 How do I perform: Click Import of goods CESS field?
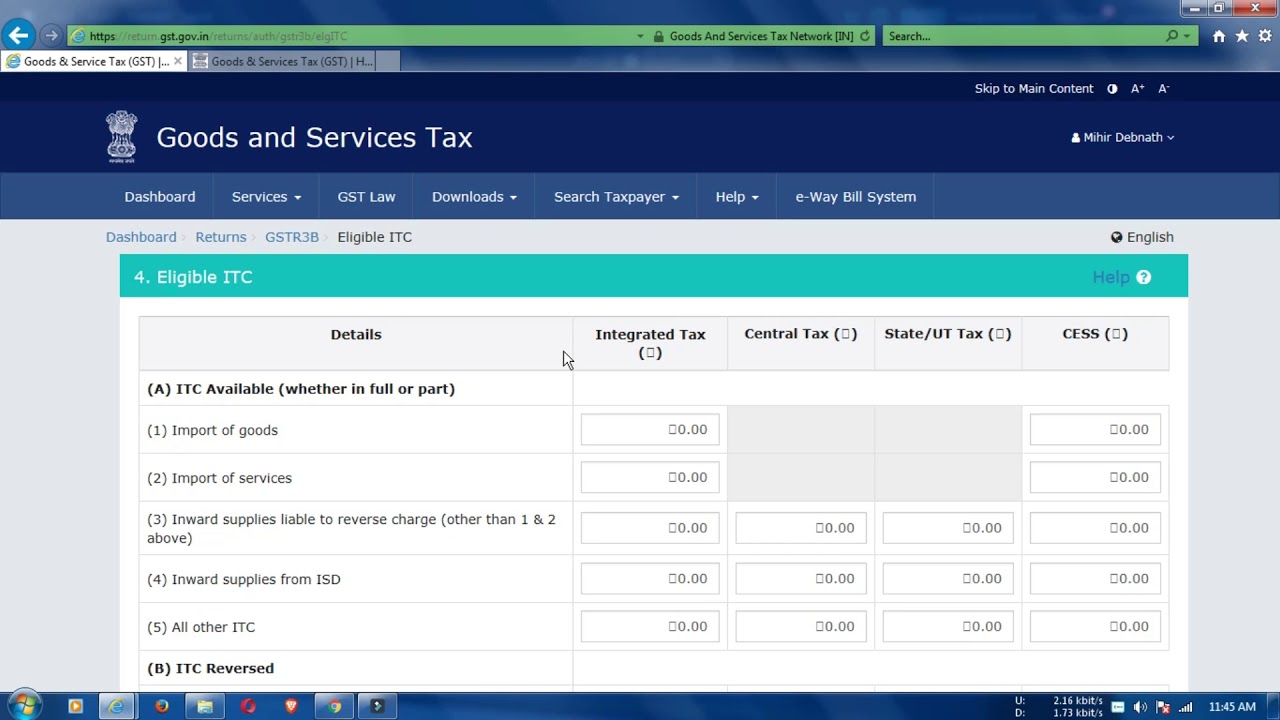pyautogui.click(x=1095, y=430)
